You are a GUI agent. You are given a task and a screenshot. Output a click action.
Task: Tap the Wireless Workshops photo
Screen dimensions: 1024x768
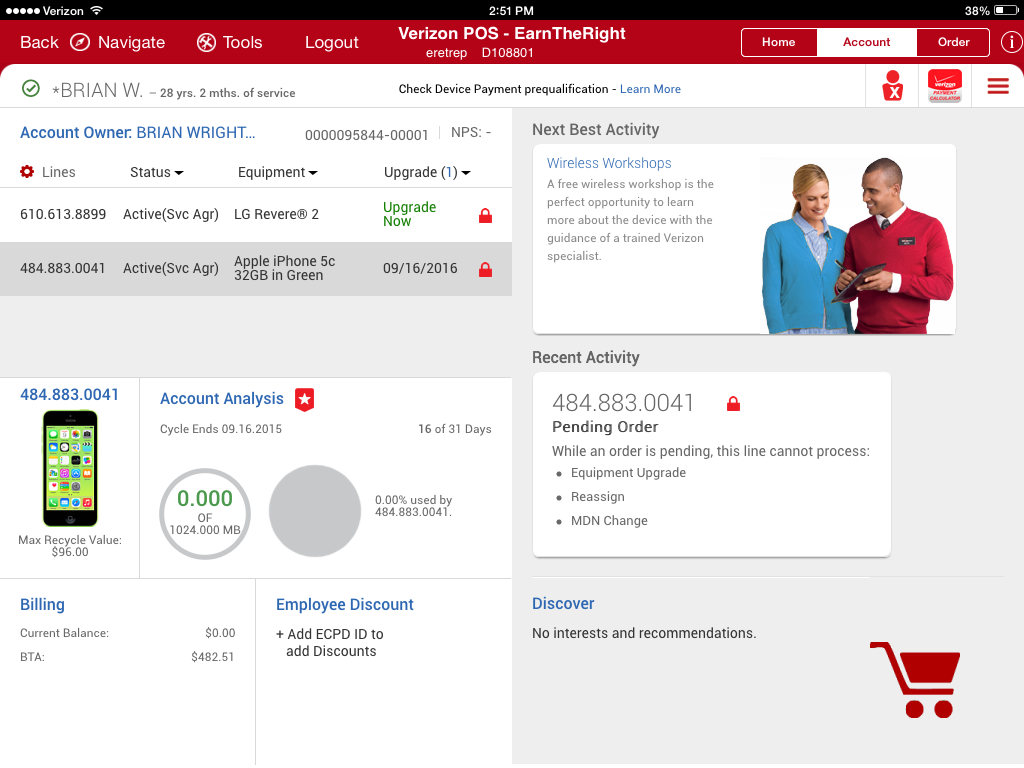click(x=857, y=246)
